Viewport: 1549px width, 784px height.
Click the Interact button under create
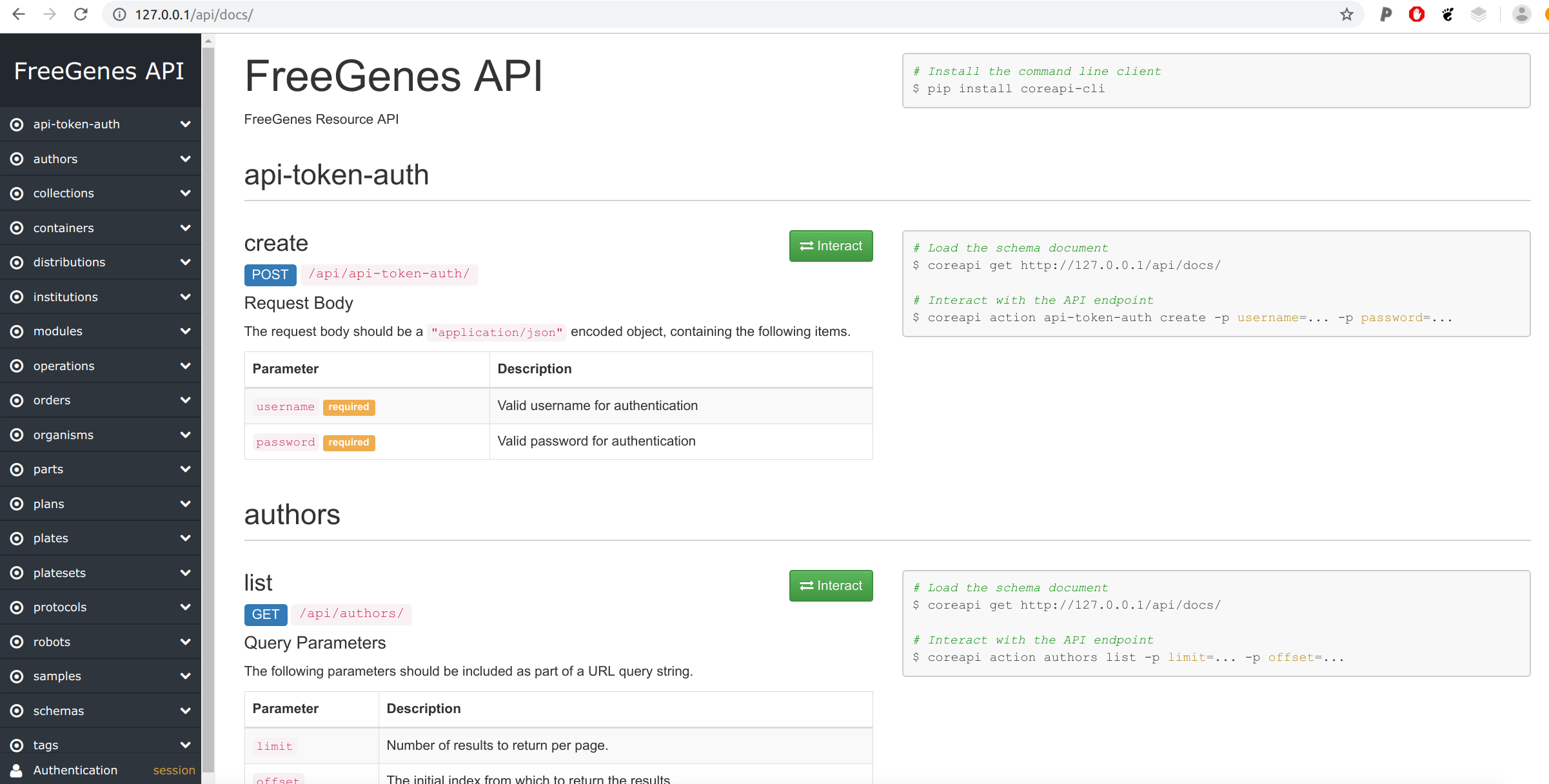point(830,246)
